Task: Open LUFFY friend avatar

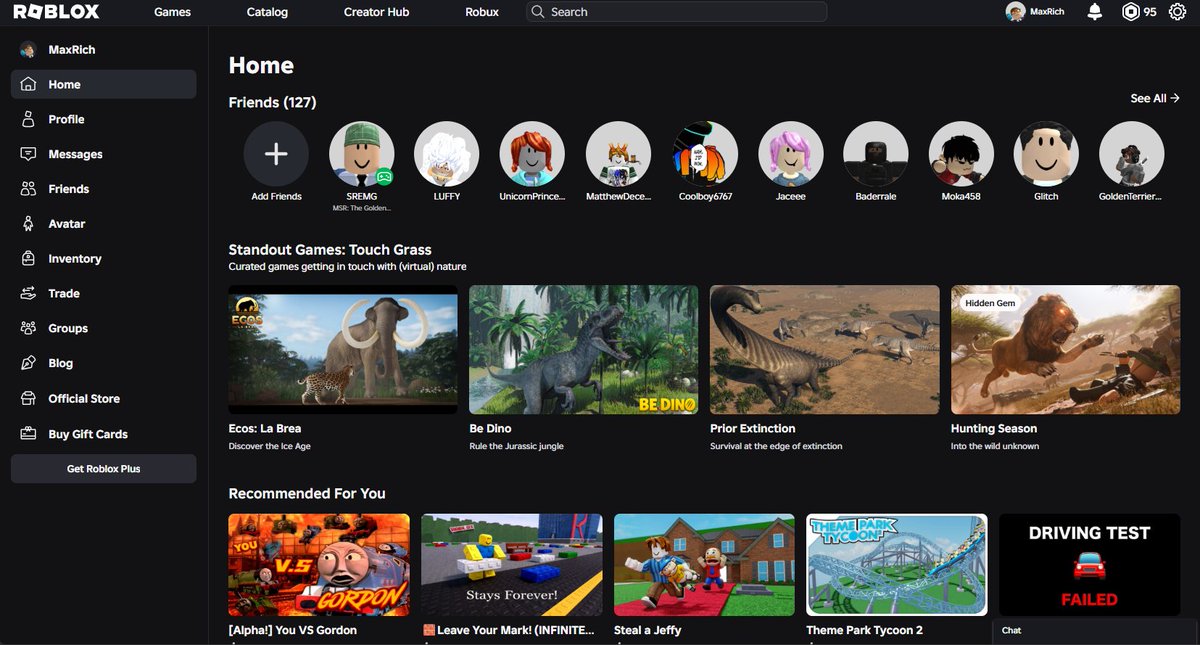Action: [447, 154]
